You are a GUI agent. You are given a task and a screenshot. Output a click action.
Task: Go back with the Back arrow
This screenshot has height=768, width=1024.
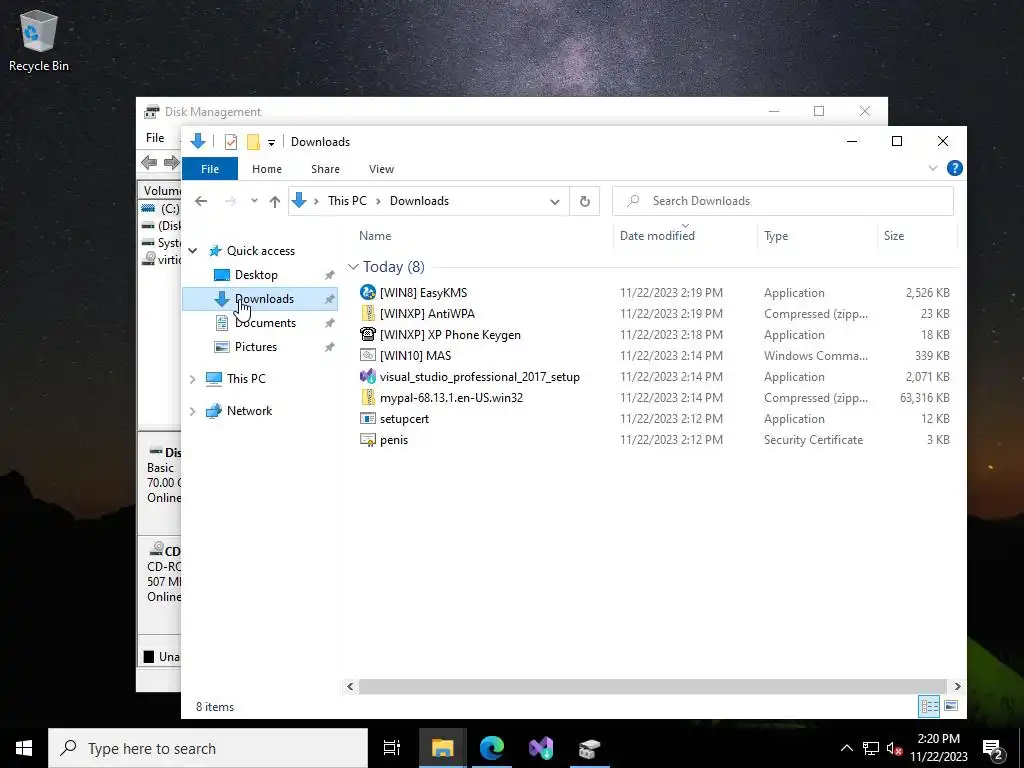[201, 201]
